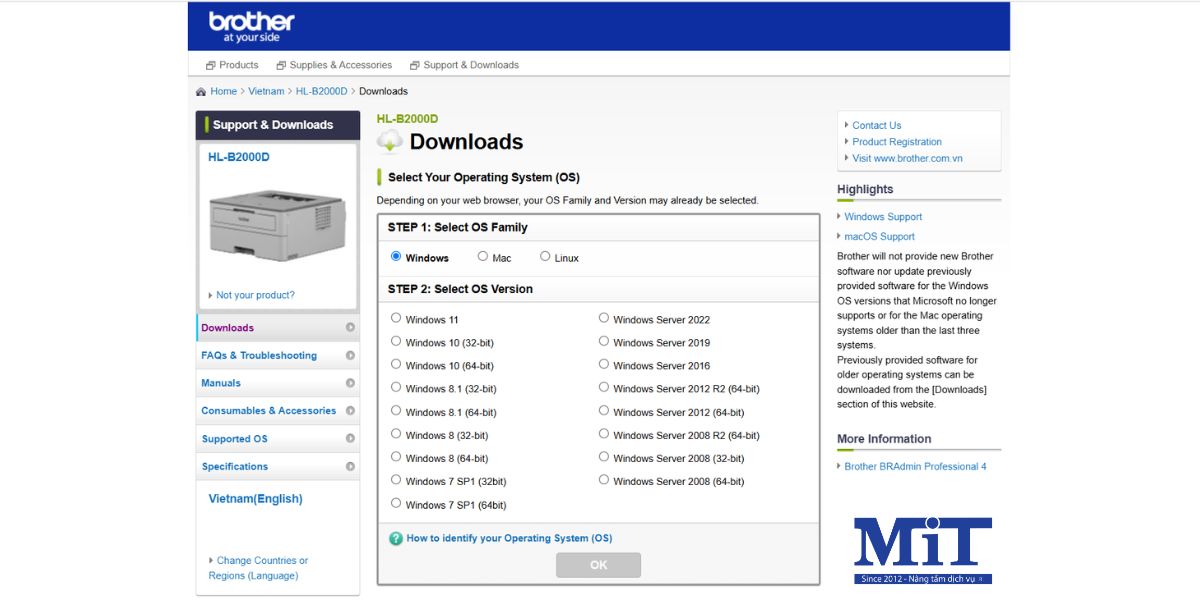Click the arrow icon beside Manuals

coord(350,383)
